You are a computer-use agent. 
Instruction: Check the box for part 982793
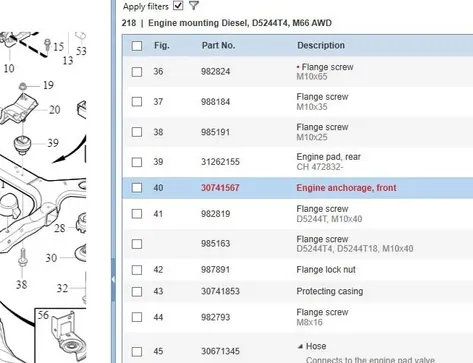tap(137, 317)
